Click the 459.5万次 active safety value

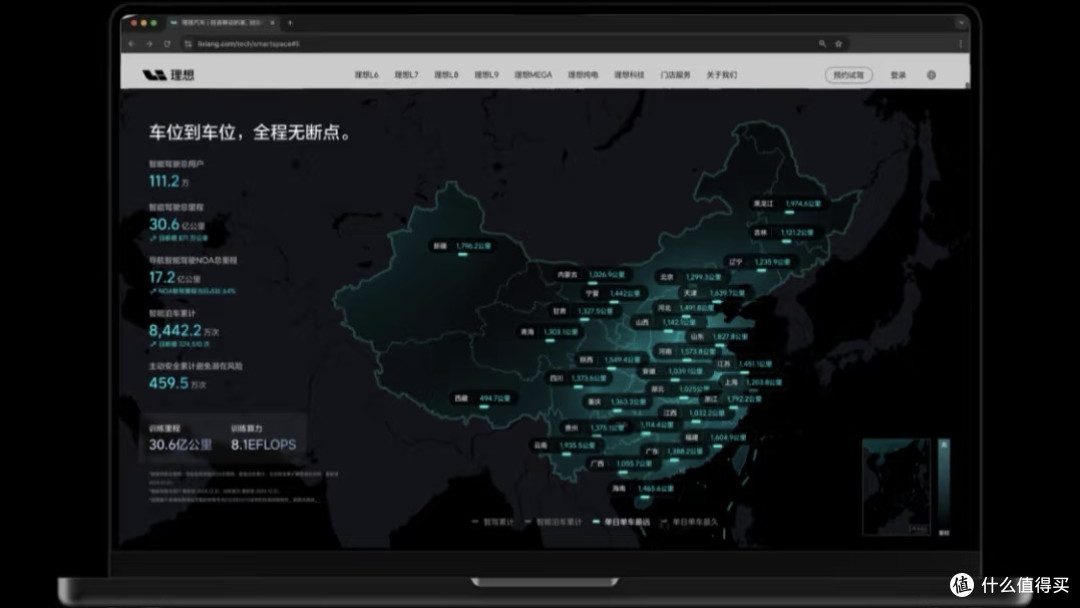click(177, 384)
